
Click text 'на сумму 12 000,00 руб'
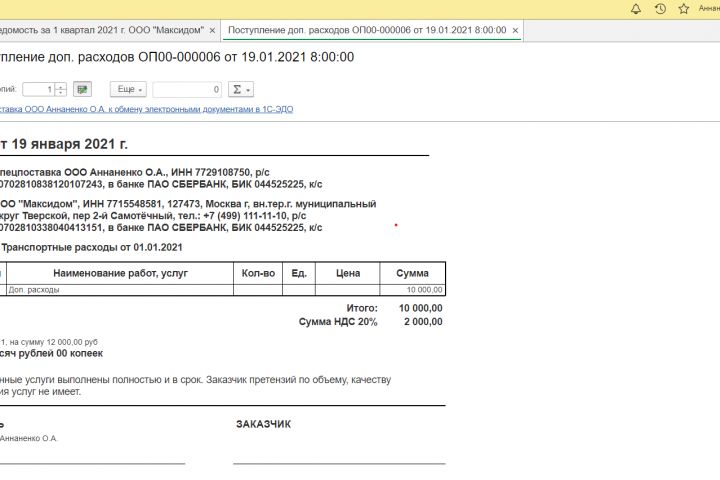54,342
